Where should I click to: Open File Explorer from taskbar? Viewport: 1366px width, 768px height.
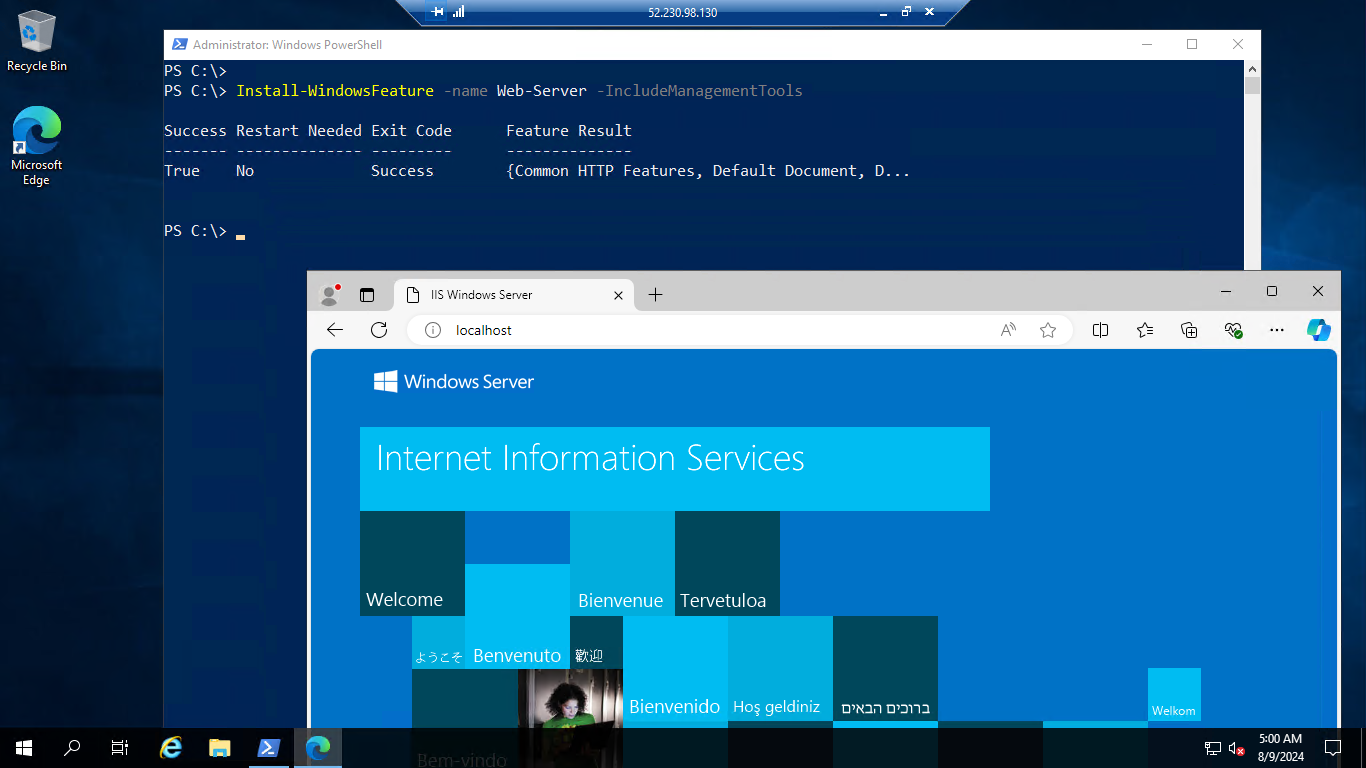(220, 747)
